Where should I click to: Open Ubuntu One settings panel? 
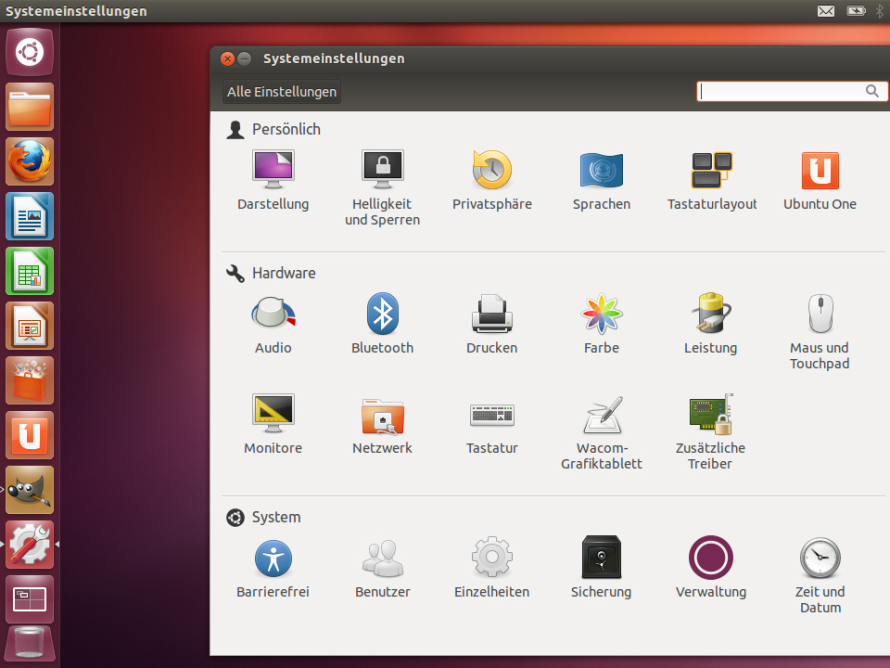(820, 180)
